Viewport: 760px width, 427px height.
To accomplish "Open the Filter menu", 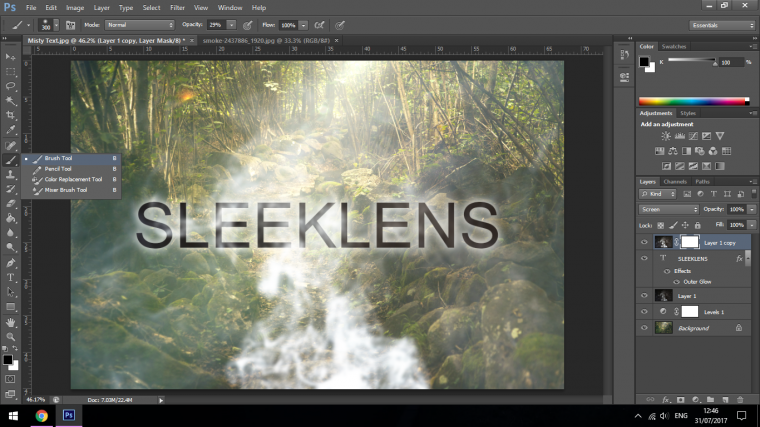I will (177, 8).
